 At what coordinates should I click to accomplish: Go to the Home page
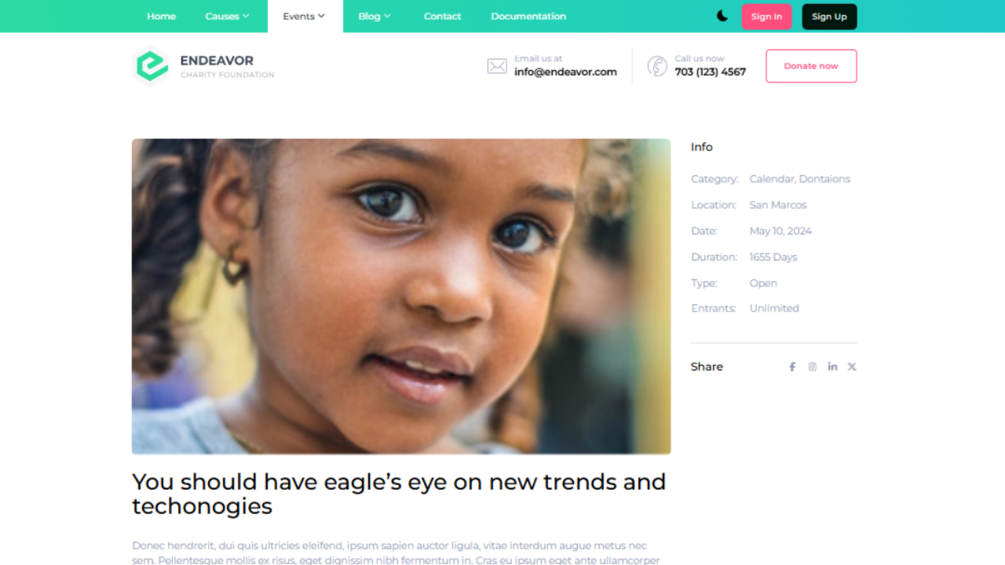point(161,16)
